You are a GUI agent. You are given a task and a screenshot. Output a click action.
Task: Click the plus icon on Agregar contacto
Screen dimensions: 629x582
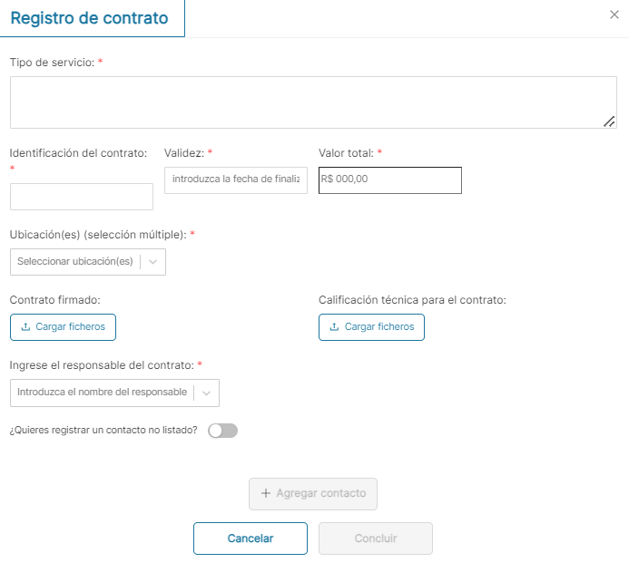click(x=266, y=494)
